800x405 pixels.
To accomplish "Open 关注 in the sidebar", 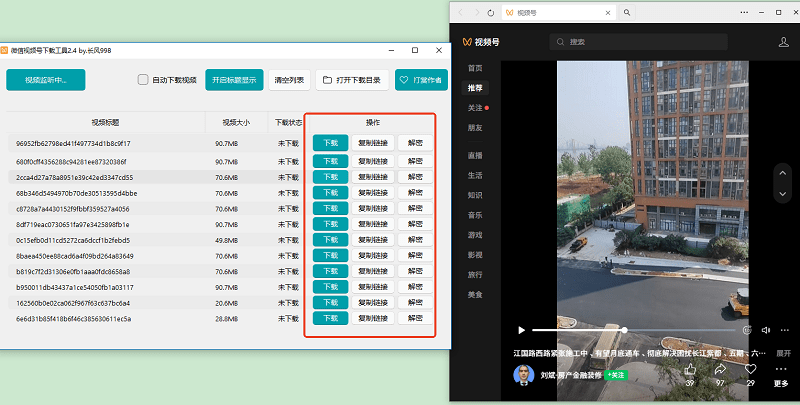I will click(x=475, y=108).
